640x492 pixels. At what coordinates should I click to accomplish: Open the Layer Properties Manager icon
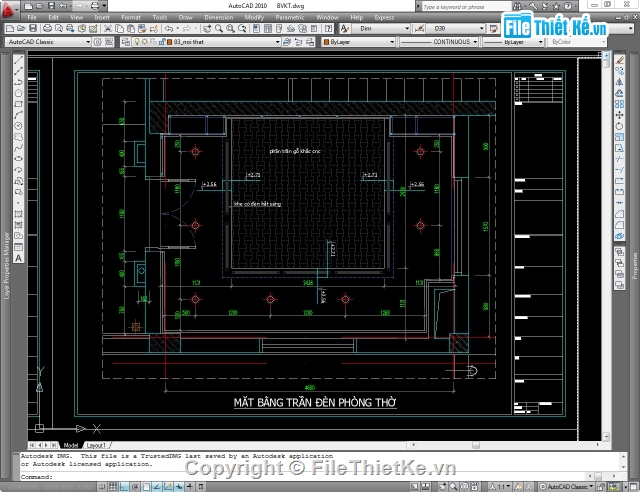tap(126, 42)
